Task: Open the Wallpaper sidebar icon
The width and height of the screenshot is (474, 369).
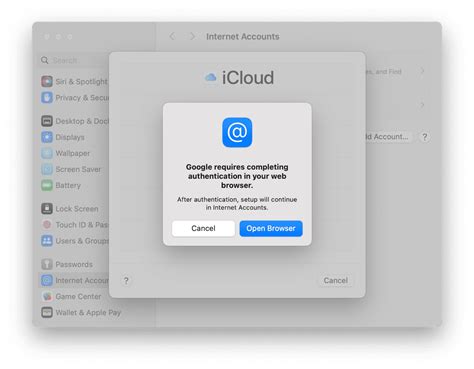Action: pos(47,153)
